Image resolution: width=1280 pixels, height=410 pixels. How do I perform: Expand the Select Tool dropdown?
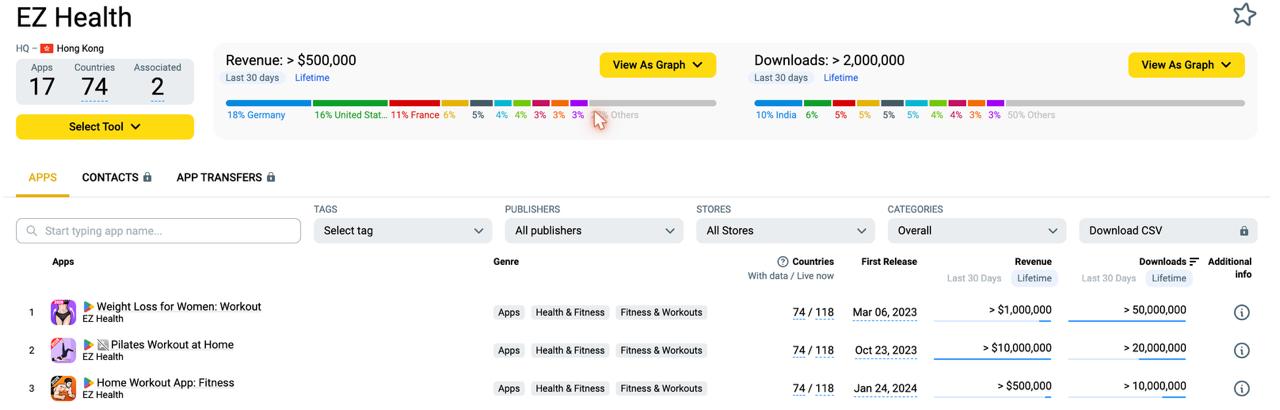click(105, 127)
